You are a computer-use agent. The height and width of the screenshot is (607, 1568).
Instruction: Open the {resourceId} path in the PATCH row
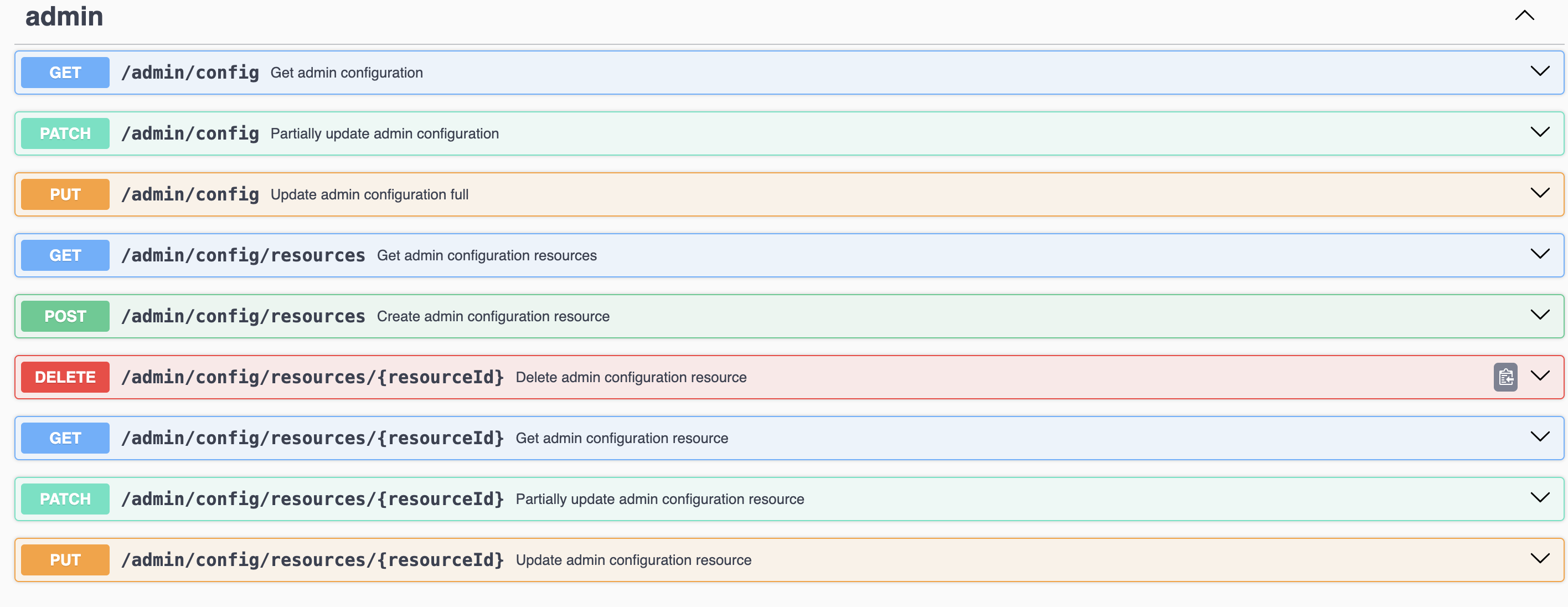tap(312, 498)
